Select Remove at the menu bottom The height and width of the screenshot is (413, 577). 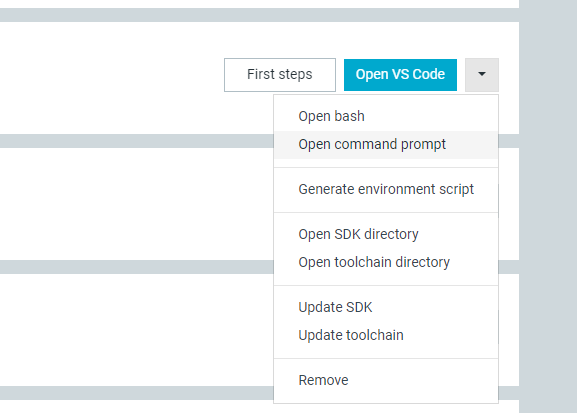[386, 380]
